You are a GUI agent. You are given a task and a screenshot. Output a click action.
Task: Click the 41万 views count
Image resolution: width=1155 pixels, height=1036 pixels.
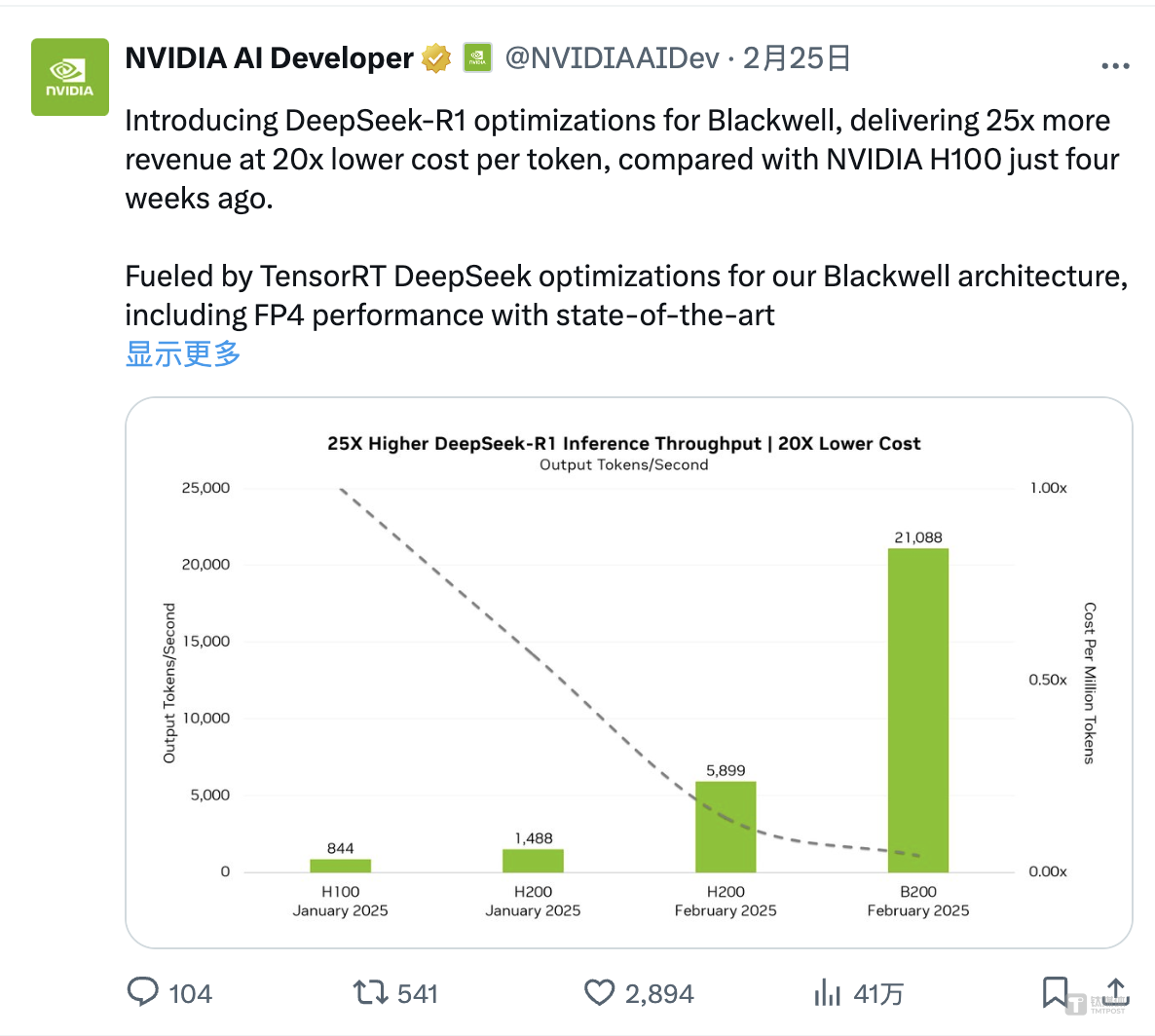point(878,993)
